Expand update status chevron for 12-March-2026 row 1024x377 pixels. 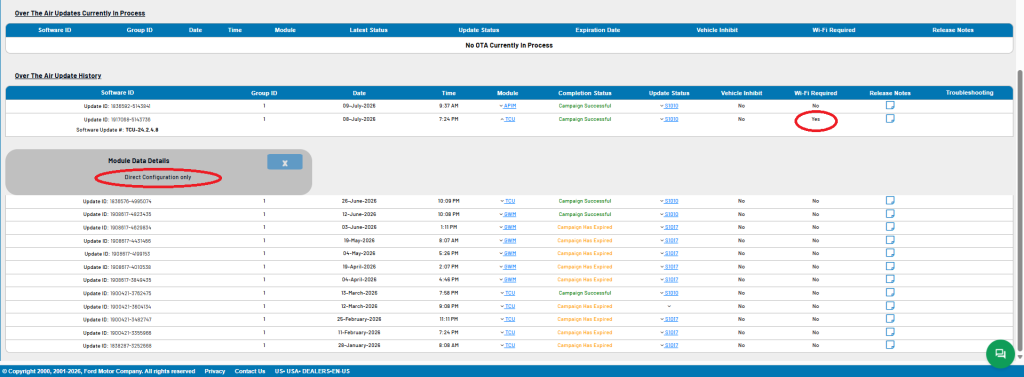coord(669,306)
